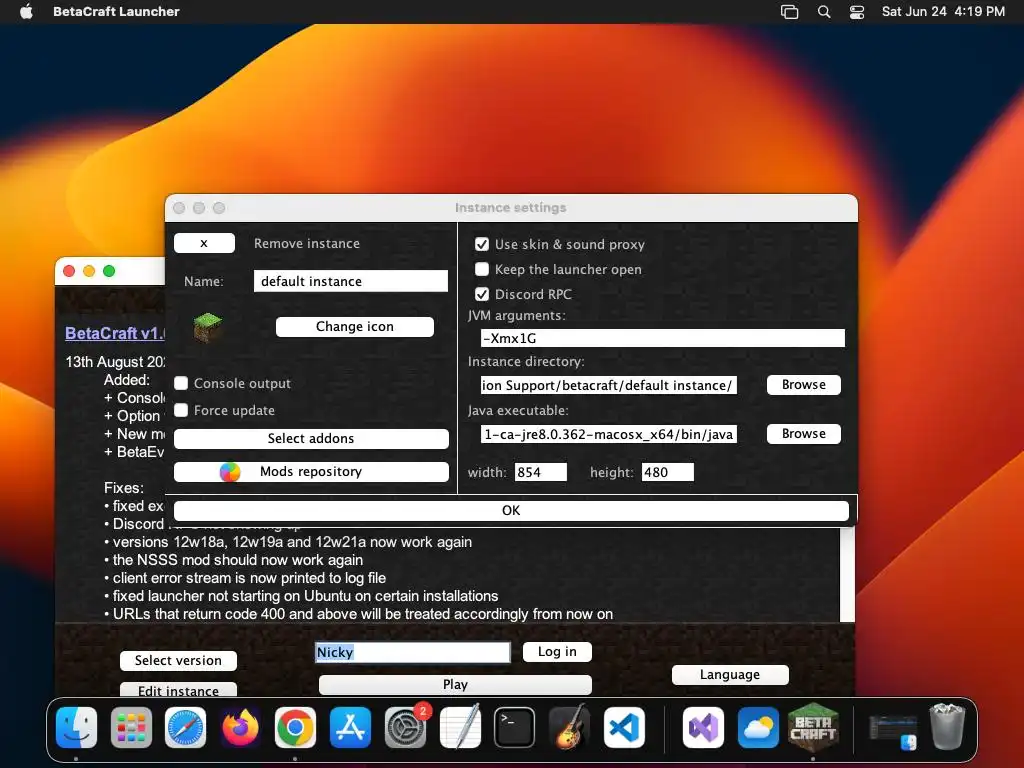This screenshot has height=768, width=1024.
Task: Click the Log in button
Action: (557, 652)
